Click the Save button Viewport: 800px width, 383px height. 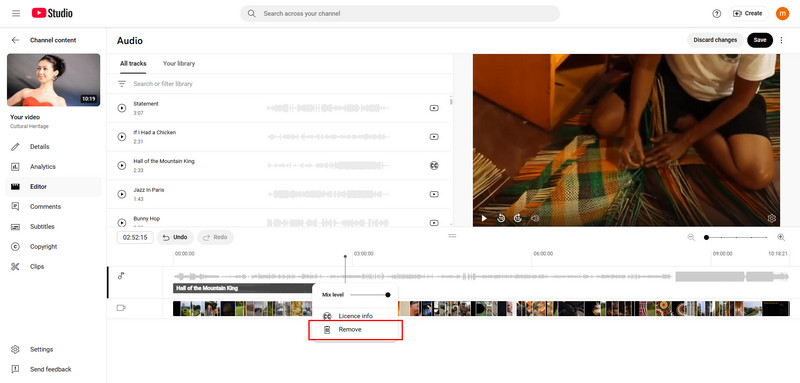point(760,40)
